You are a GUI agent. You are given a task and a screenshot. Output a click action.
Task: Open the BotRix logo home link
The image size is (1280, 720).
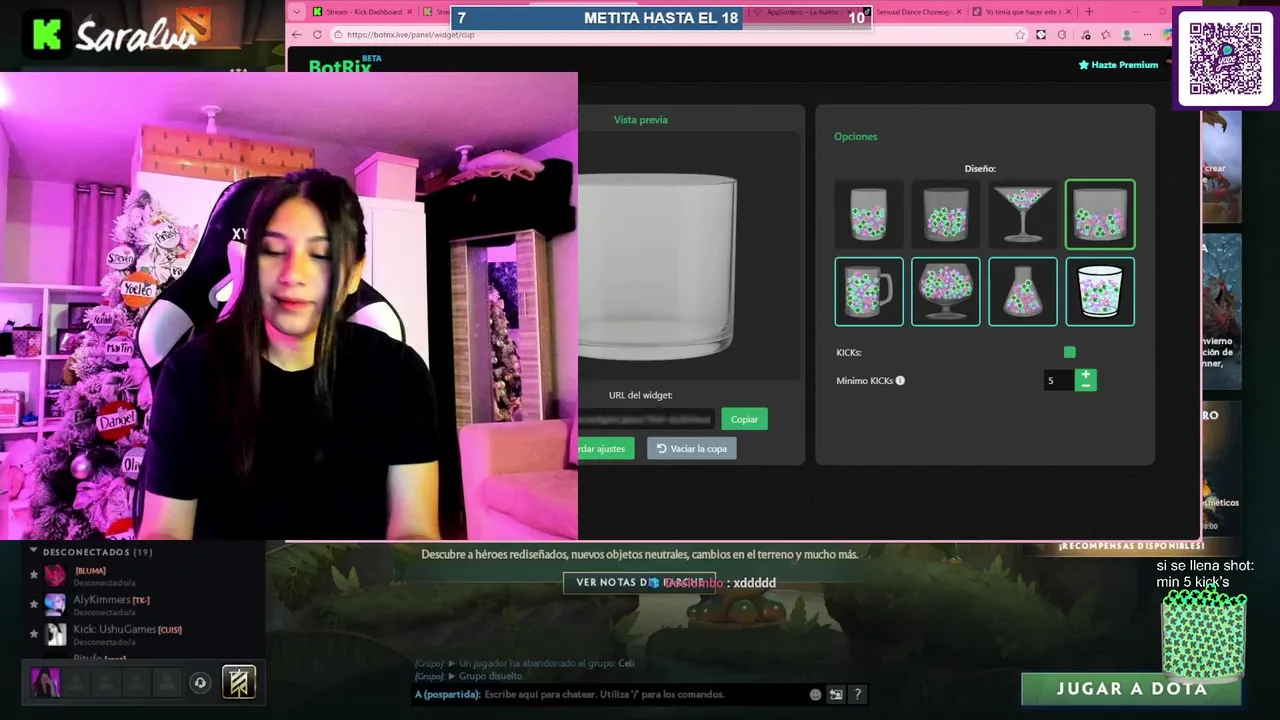pos(345,65)
